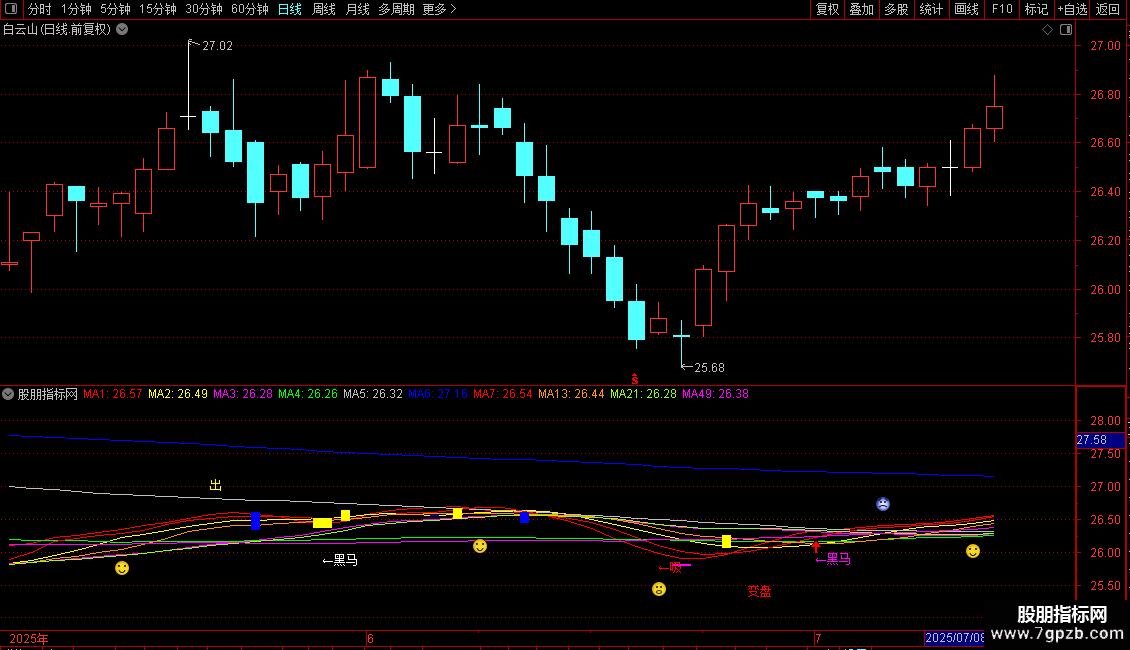The height and width of the screenshot is (650, 1130).
Task: Click the MA1: 26.57 value
Action: tap(112, 394)
